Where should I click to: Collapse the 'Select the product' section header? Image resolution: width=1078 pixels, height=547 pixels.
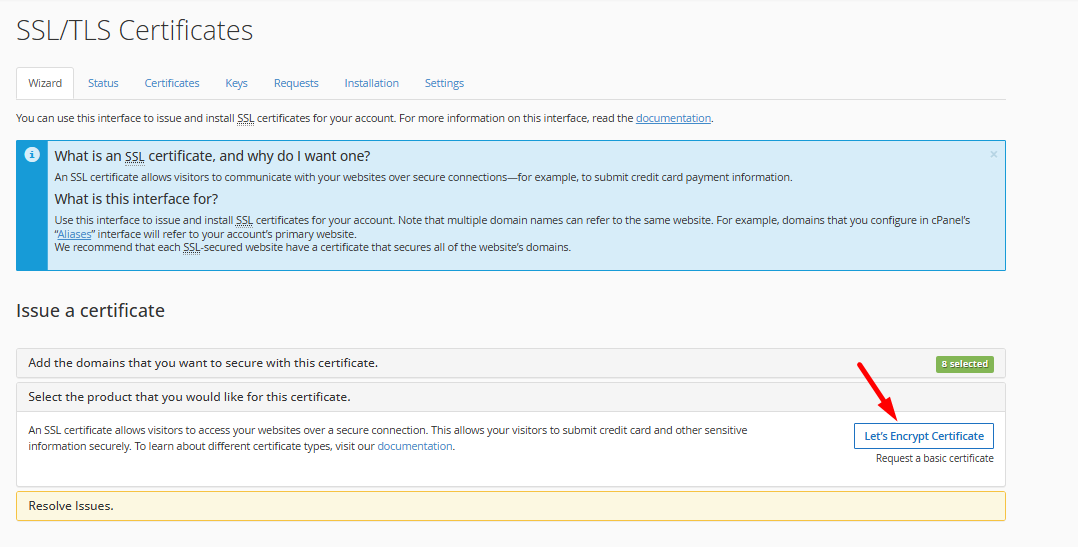[189, 397]
